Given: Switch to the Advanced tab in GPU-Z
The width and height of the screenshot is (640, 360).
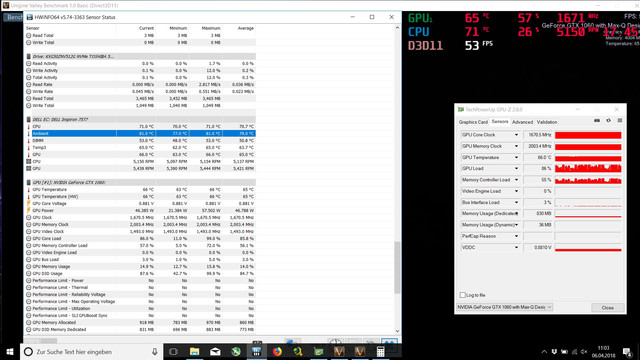Looking at the screenshot, I should 522,122.
